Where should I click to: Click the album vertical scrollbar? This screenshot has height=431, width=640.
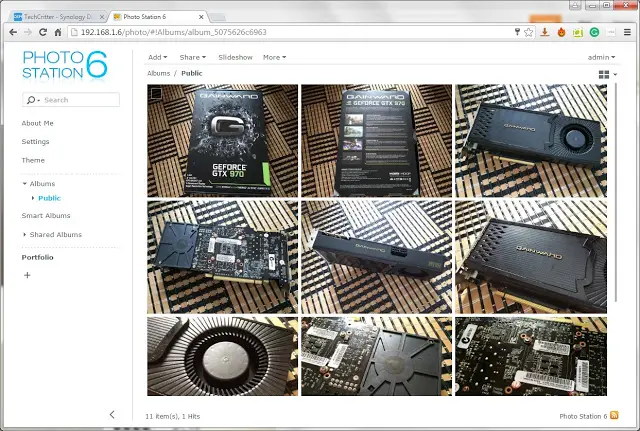[615, 192]
